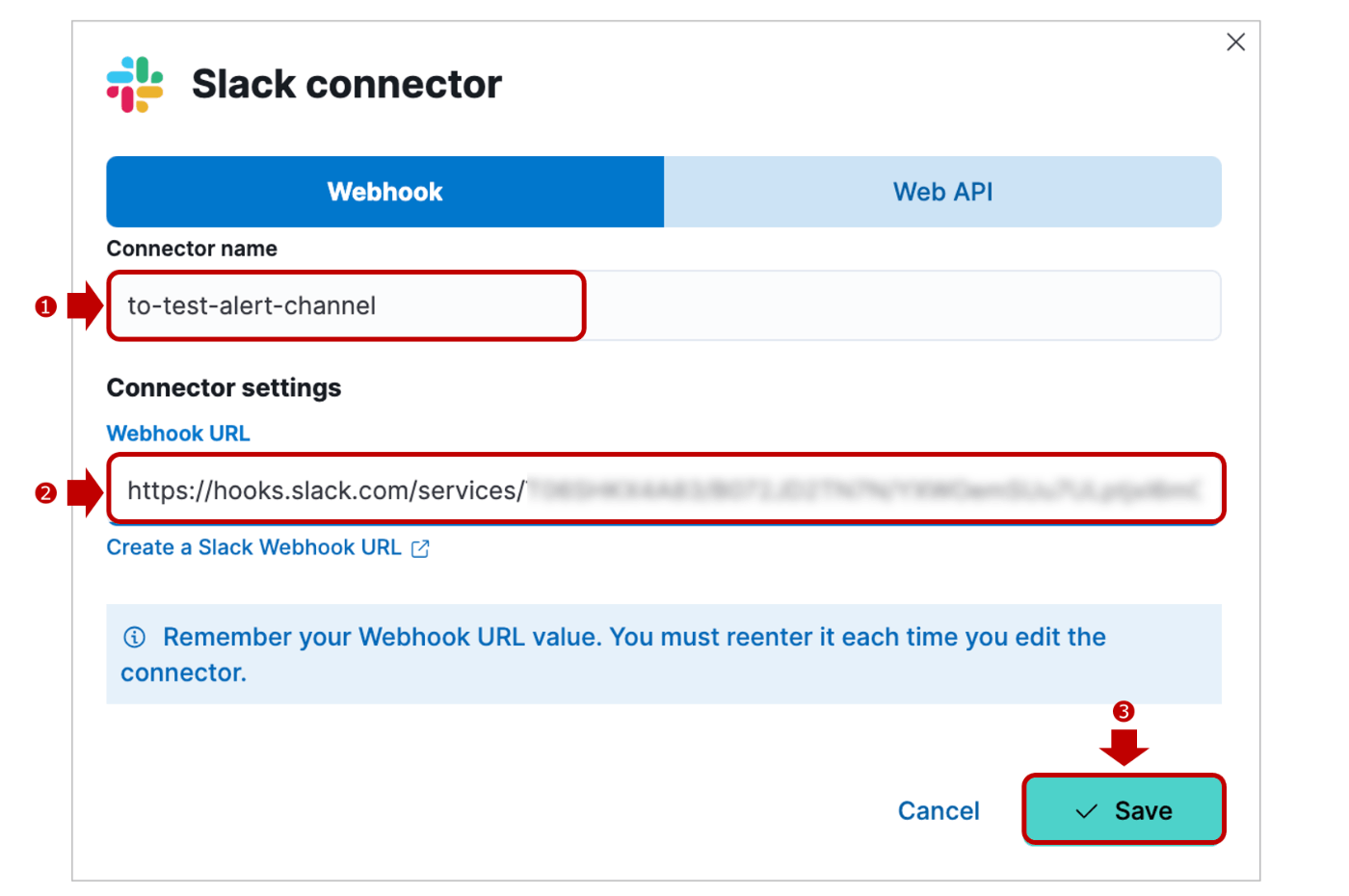The image size is (1349, 896).
Task: Open the Create a Slack Webhook URL link
Action: coord(254,547)
